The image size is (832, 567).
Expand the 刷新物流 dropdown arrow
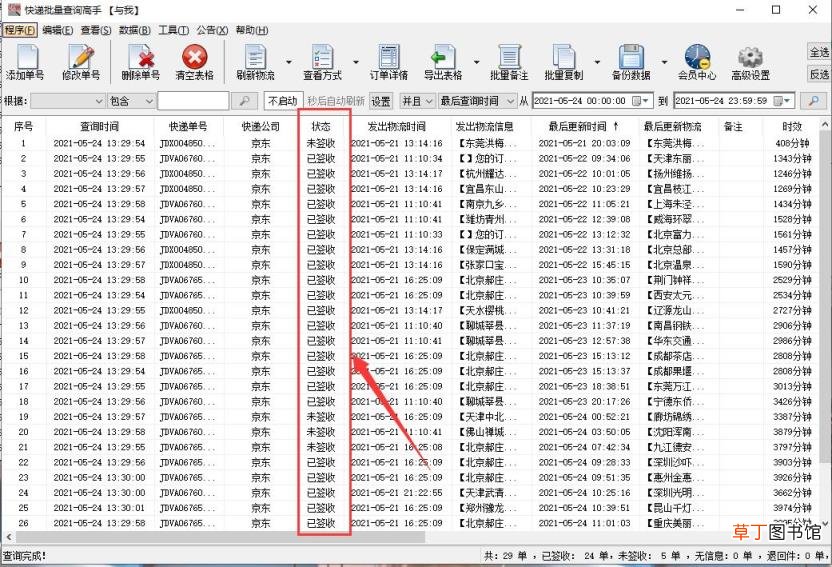[289, 63]
